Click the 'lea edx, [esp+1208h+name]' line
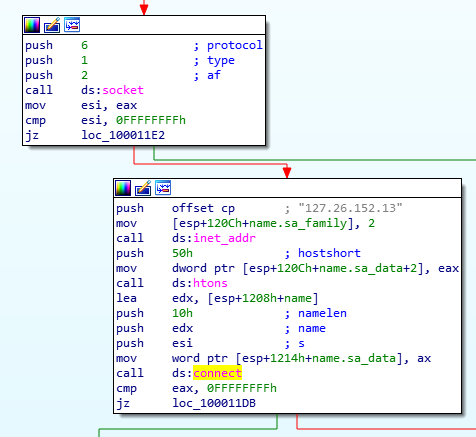Image resolution: width=476 pixels, height=437 pixels. pos(217,298)
